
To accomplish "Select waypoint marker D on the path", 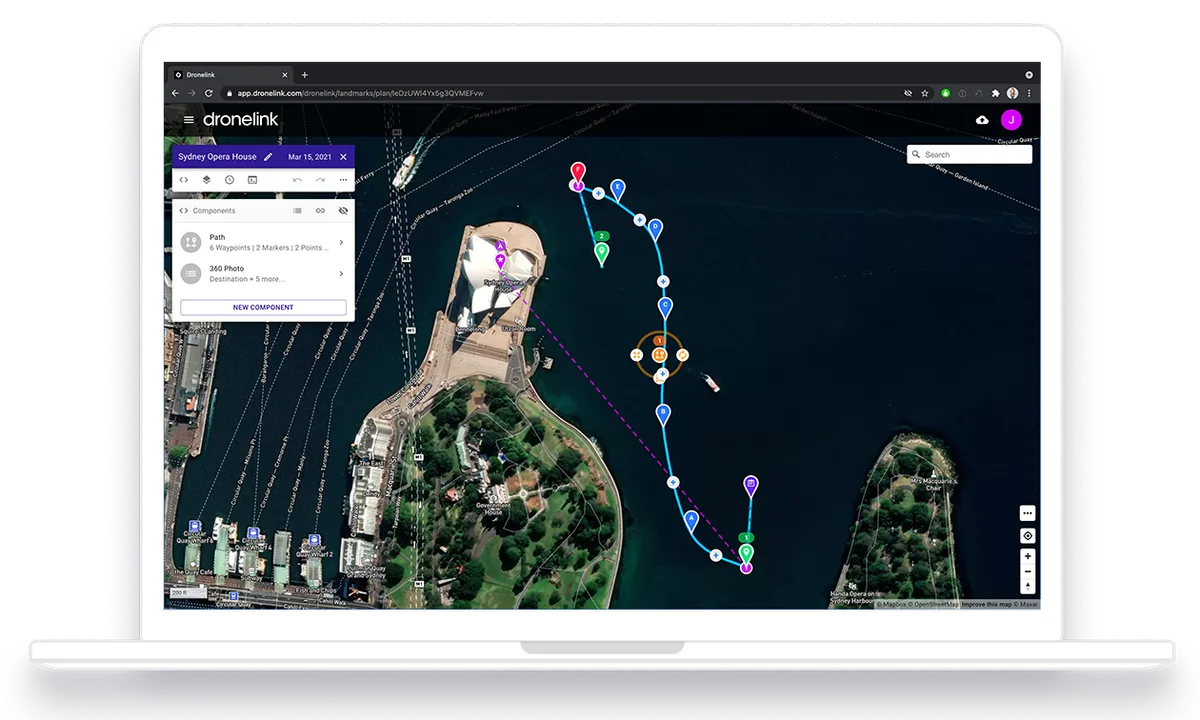I will [655, 229].
